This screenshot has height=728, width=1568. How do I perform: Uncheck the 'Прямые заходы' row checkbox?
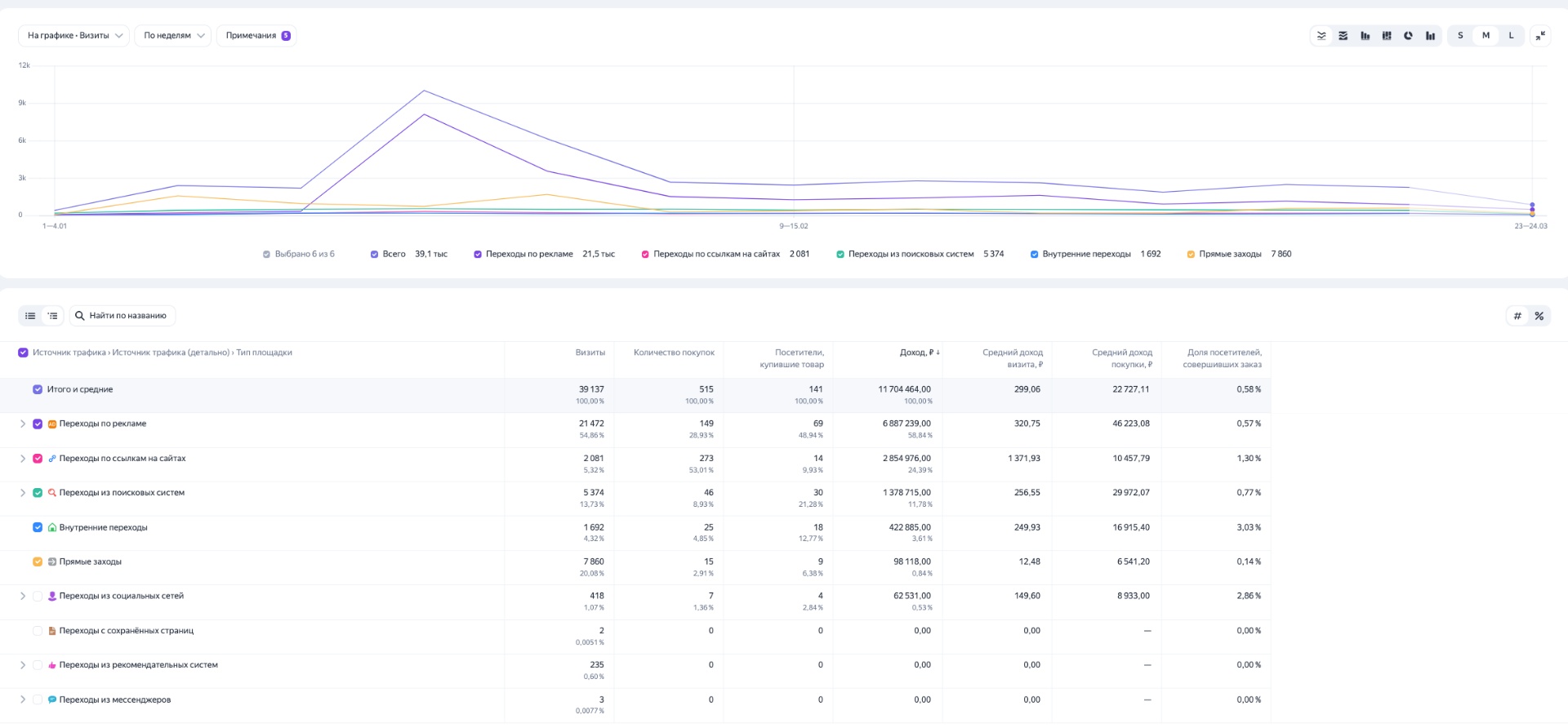pyautogui.click(x=38, y=562)
